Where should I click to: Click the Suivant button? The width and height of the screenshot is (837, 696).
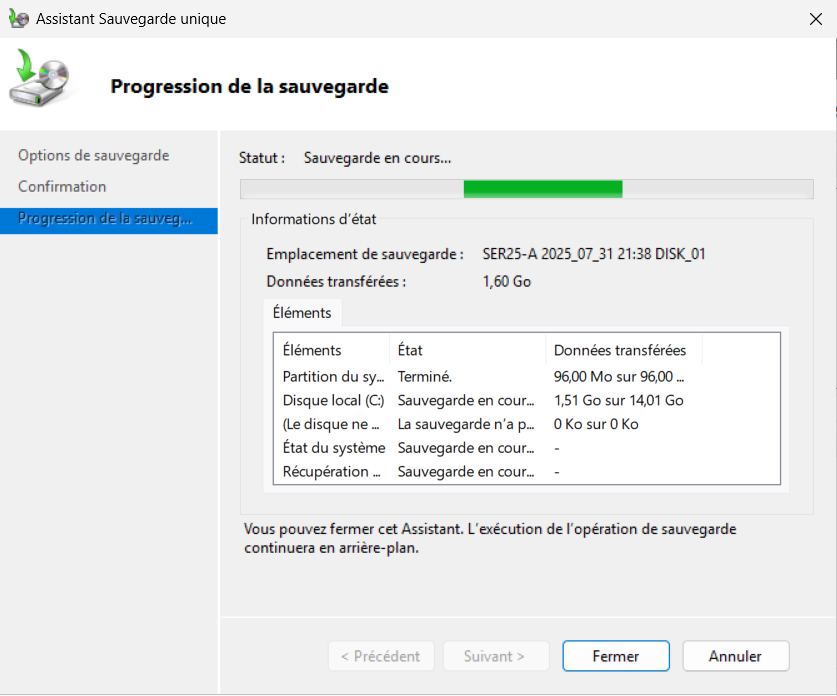(x=495, y=656)
